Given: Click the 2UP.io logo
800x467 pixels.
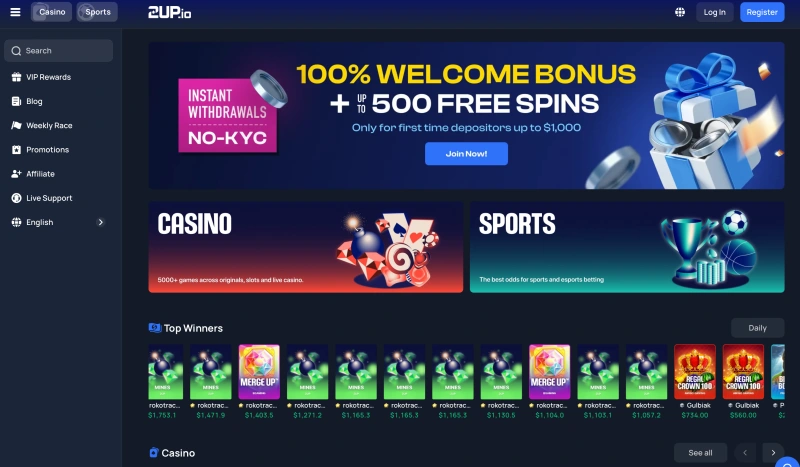Looking at the screenshot, I should point(169,12).
